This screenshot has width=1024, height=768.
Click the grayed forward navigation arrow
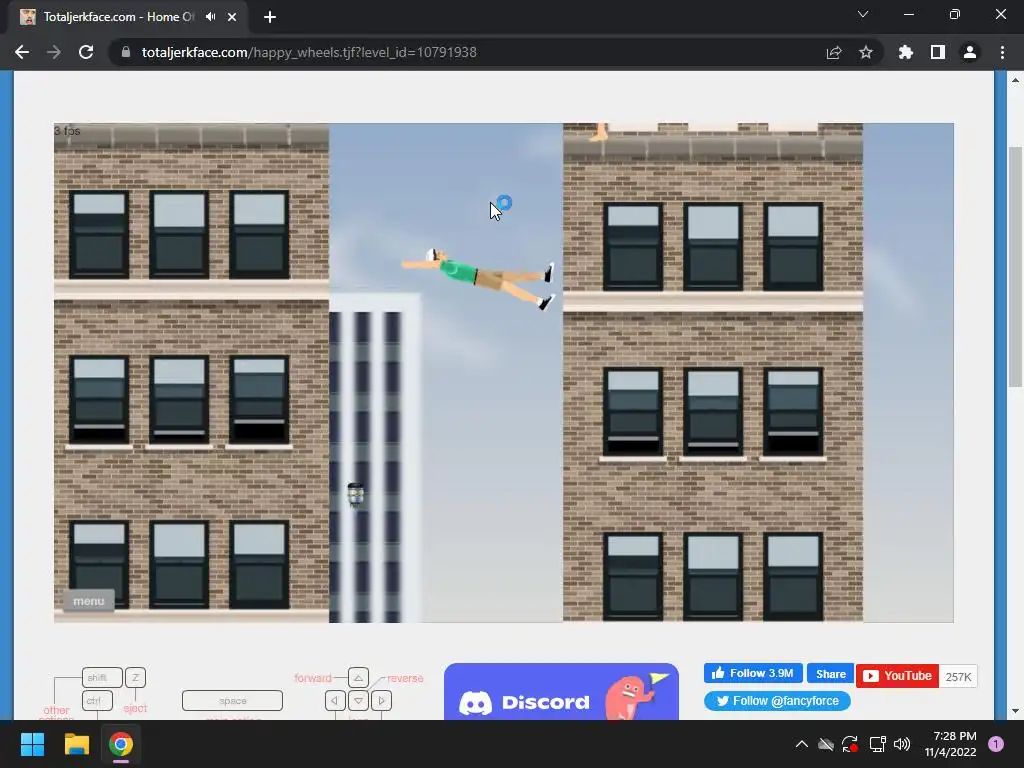click(x=54, y=52)
